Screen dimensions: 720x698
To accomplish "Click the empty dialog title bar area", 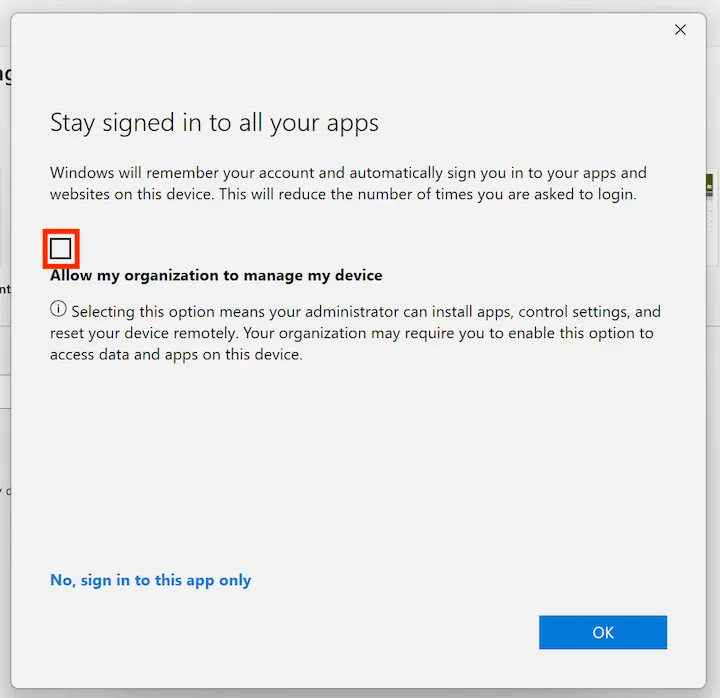I will [x=340, y=30].
